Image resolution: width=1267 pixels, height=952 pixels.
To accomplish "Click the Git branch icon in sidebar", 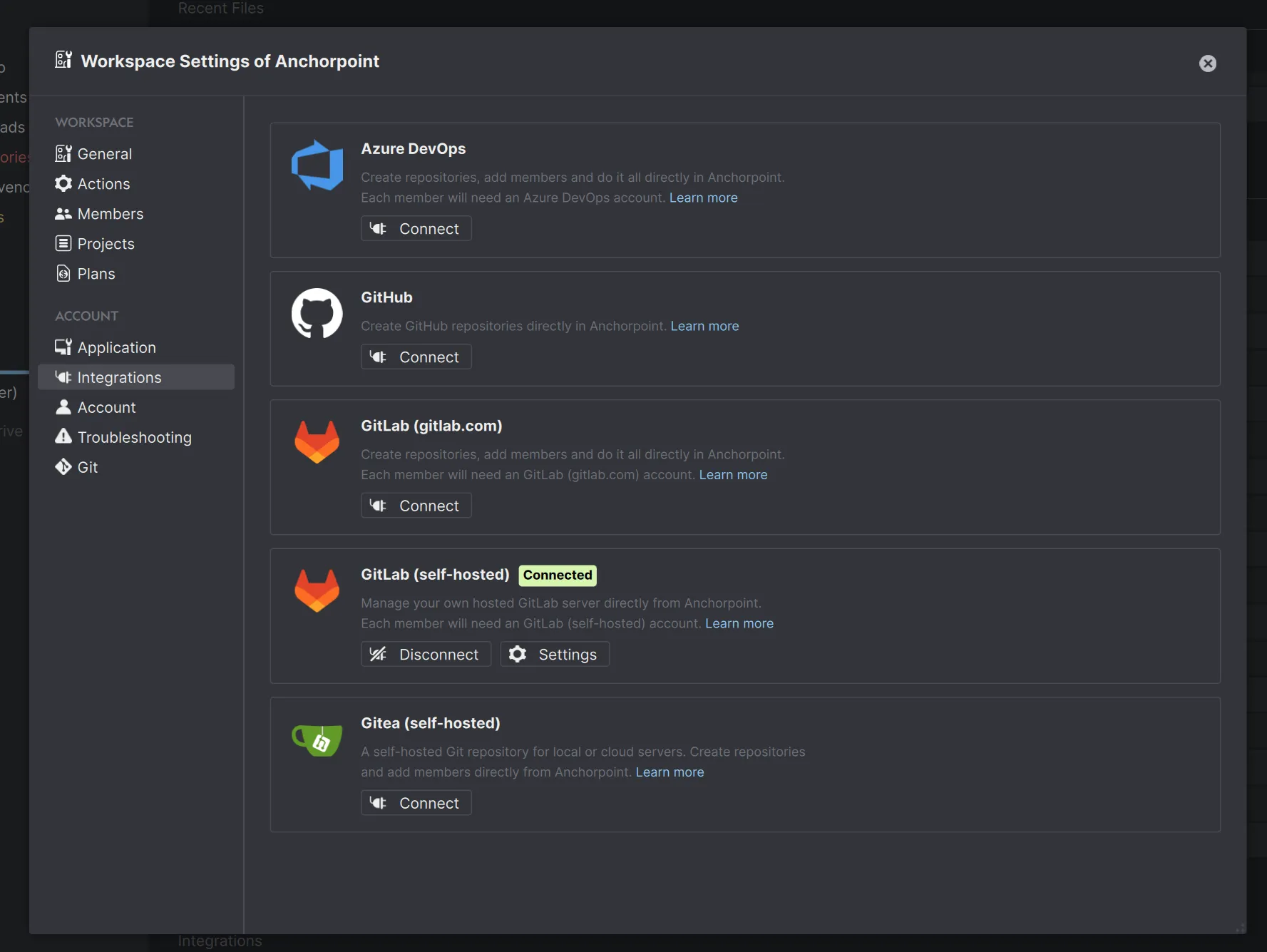I will click(63, 466).
